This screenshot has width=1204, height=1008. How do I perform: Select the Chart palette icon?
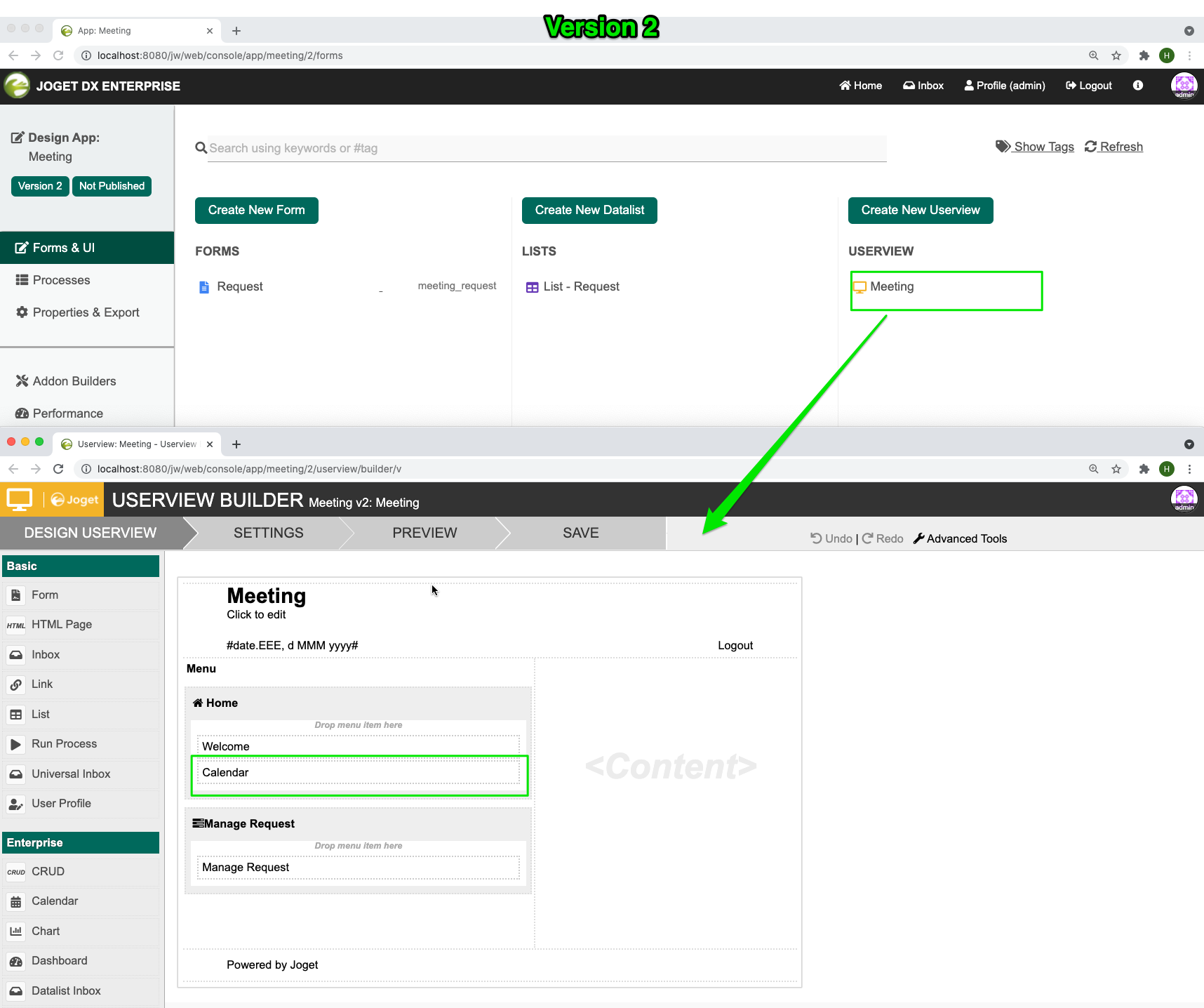(15, 931)
